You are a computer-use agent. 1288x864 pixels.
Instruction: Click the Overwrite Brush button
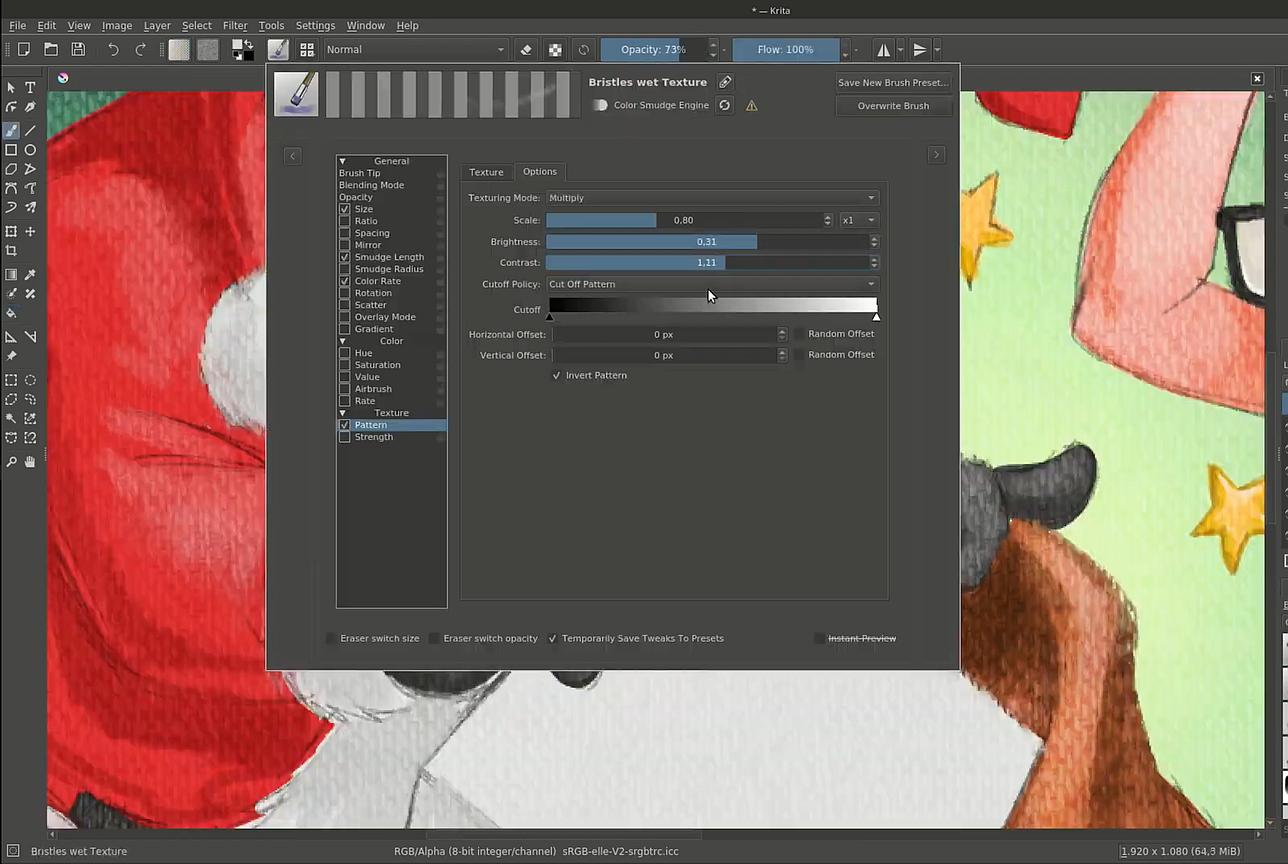click(x=892, y=105)
